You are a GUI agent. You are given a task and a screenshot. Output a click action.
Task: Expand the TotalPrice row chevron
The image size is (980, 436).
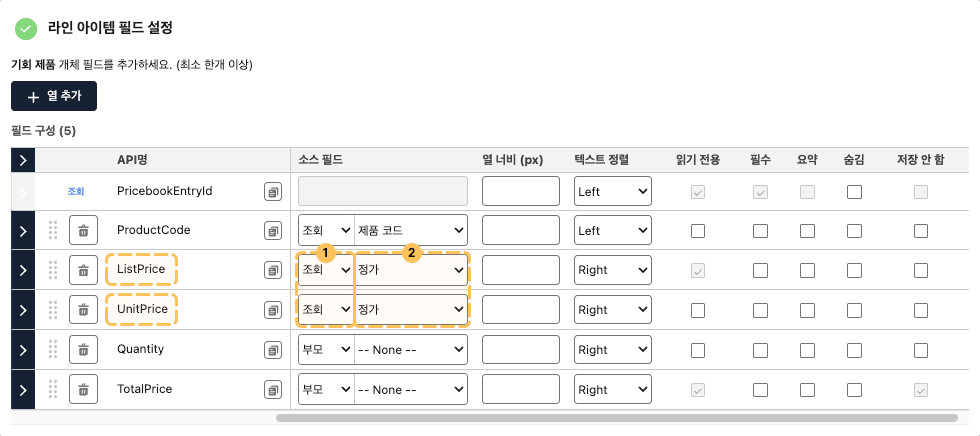coord(23,390)
